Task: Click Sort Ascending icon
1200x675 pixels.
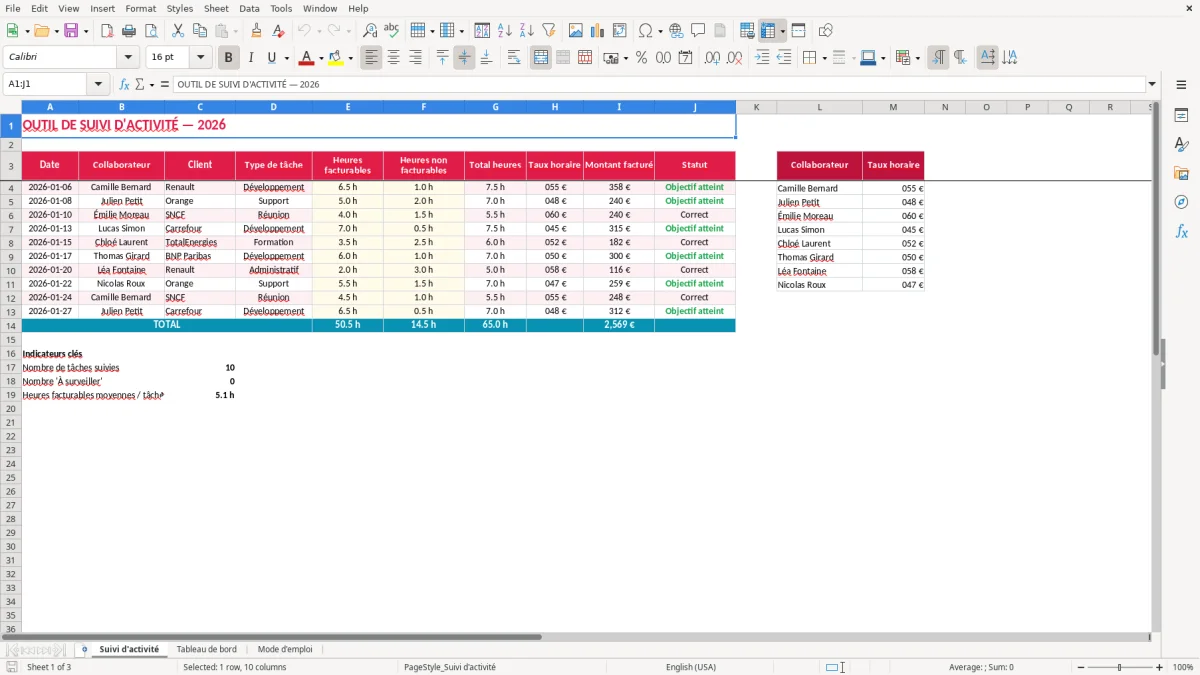Action: point(505,31)
